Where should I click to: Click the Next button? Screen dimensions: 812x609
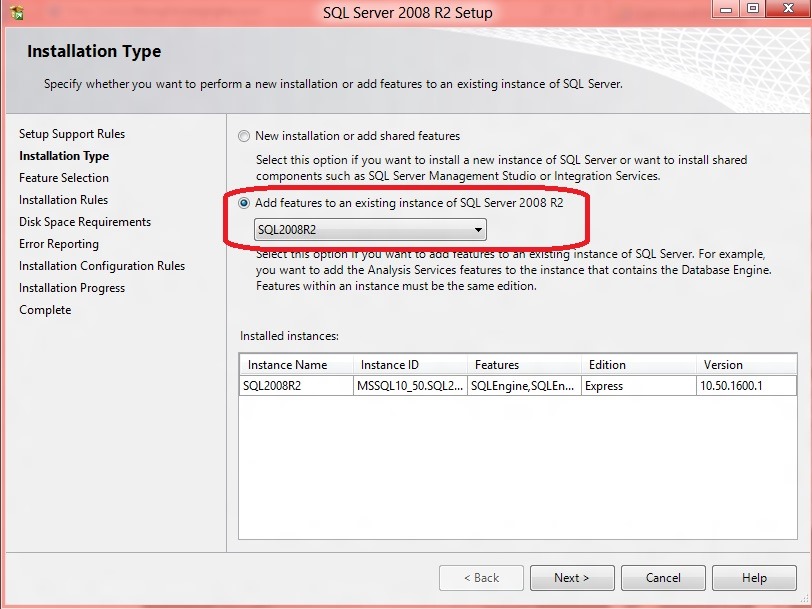coord(572,577)
